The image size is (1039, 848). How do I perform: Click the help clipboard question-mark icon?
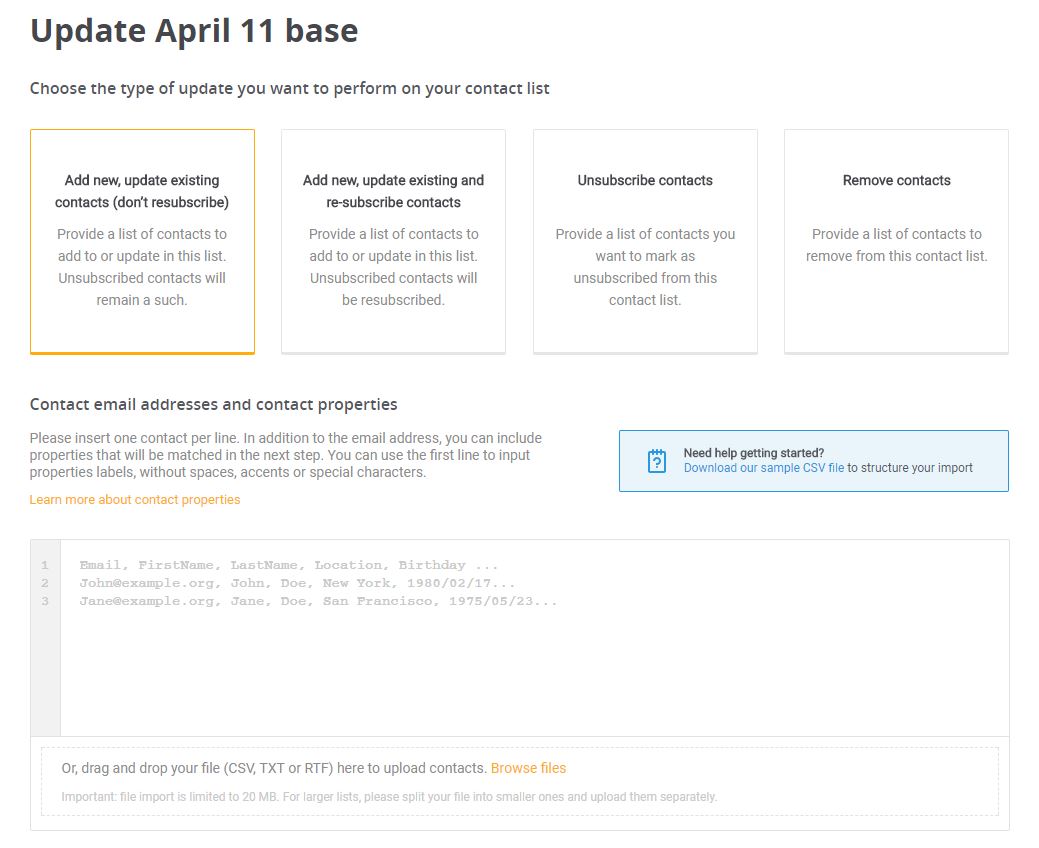(657, 461)
